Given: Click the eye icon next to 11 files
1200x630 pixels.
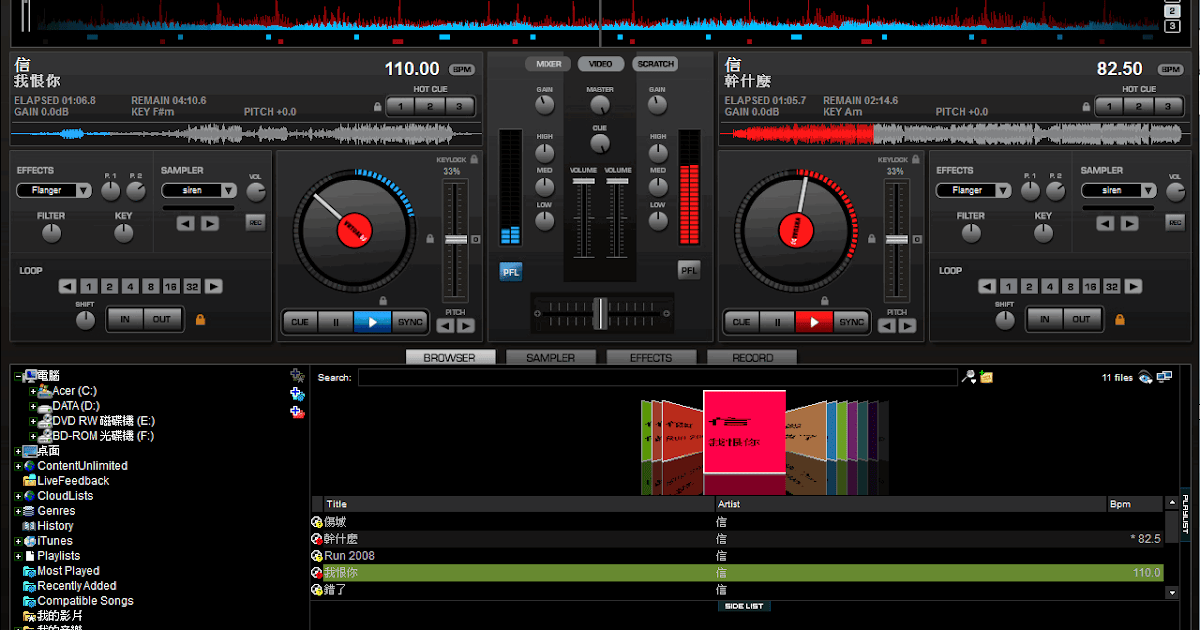Looking at the screenshot, I should click(1146, 377).
